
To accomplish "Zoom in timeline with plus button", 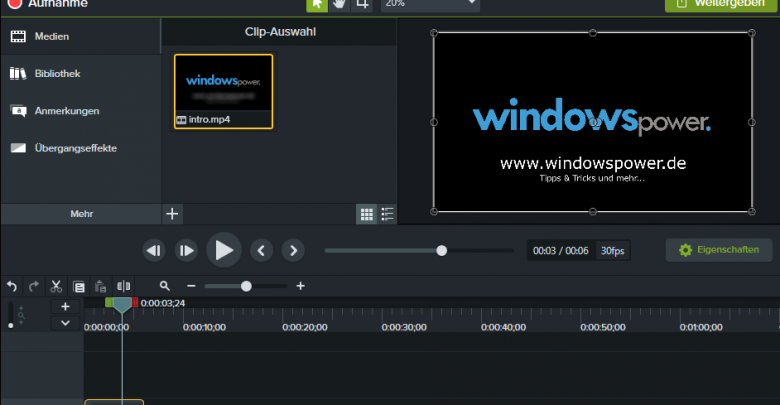I will (300, 286).
